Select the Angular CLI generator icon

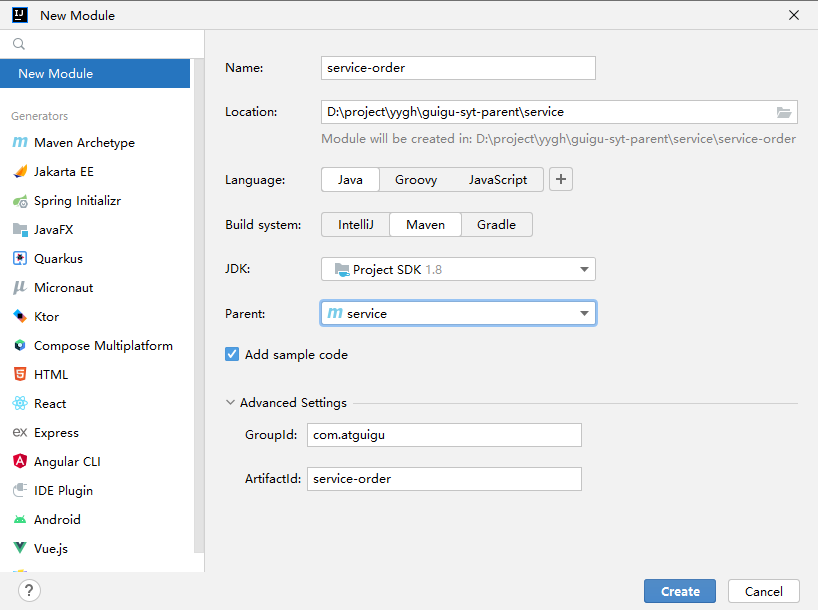tap(20, 461)
